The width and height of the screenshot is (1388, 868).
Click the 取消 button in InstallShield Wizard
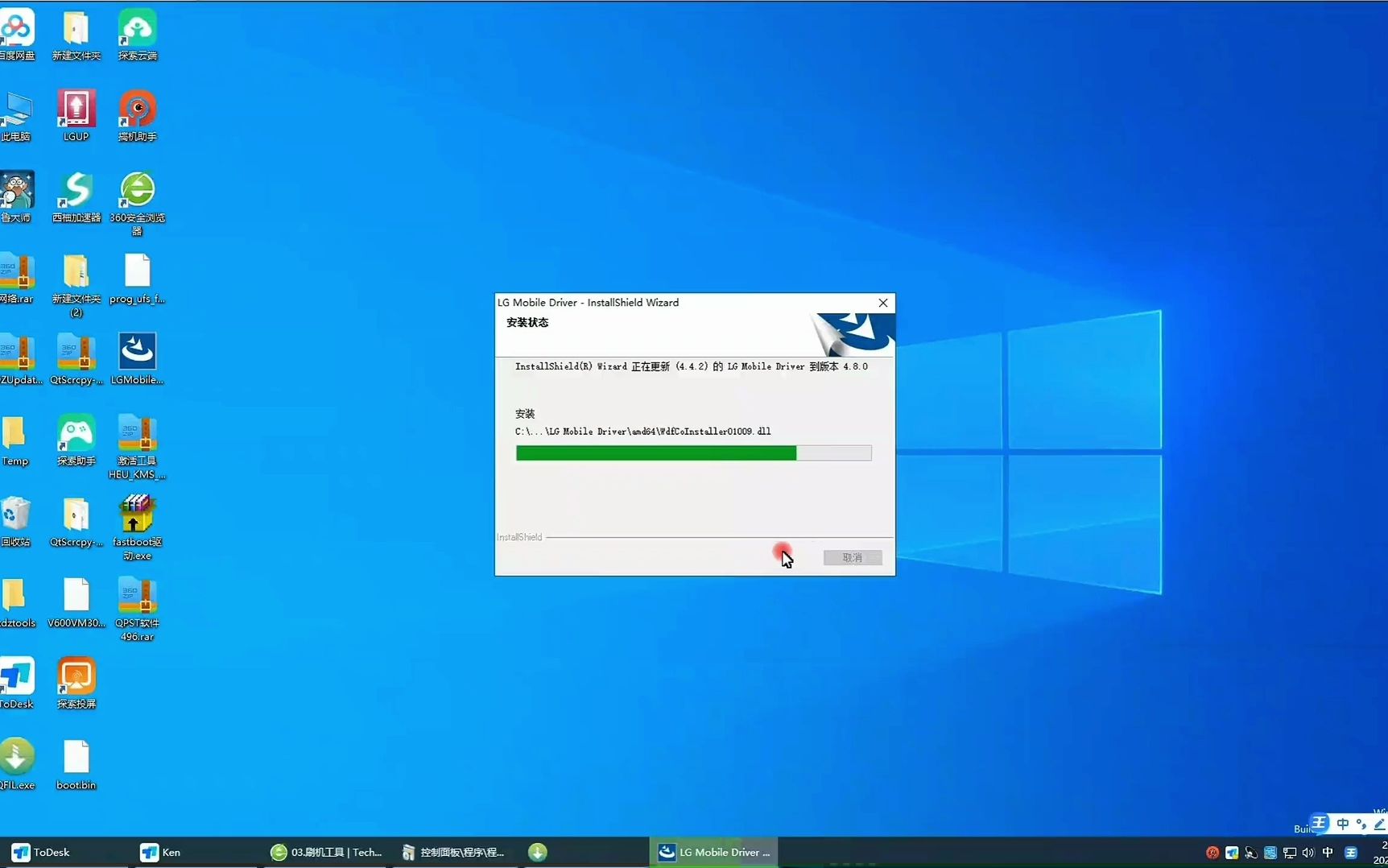pos(853,557)
